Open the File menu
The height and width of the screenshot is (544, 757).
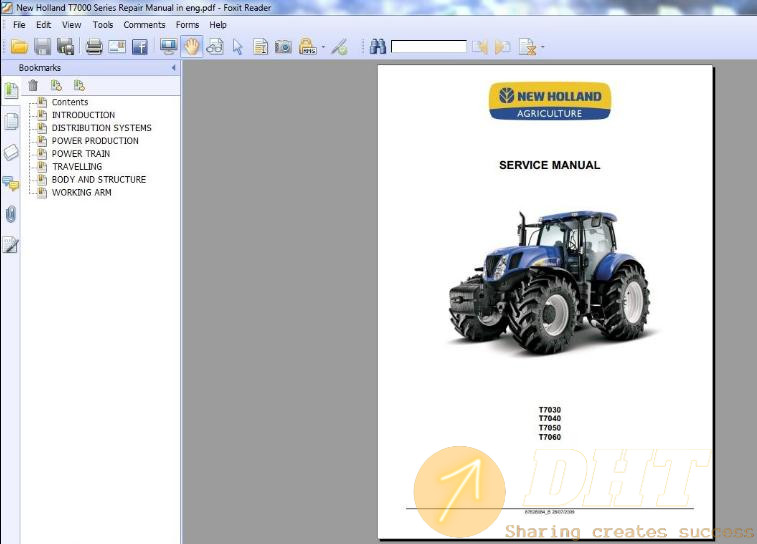[x=19, y=25]
